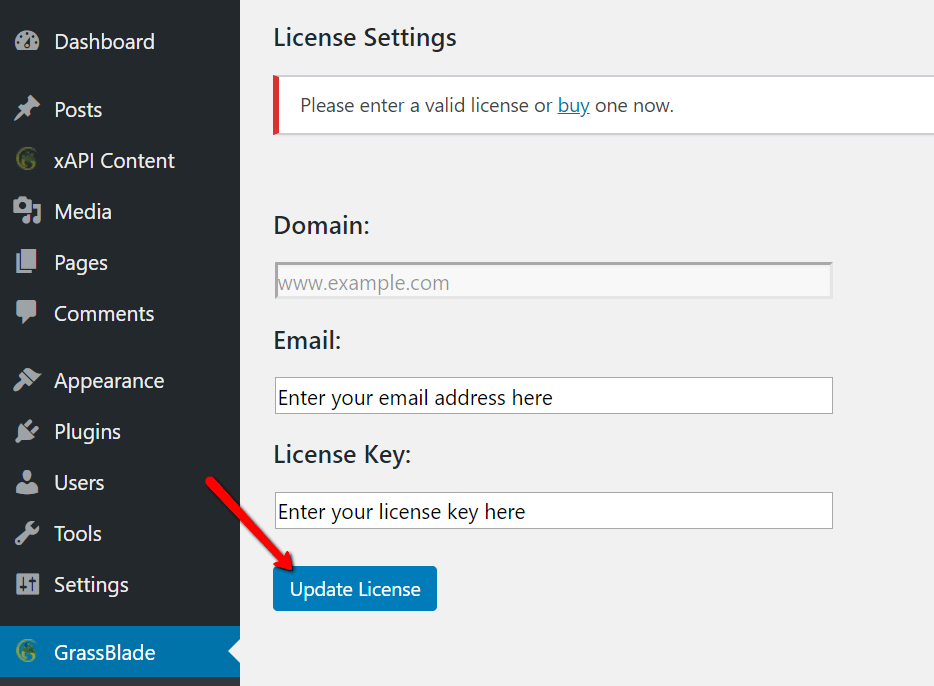Click the xAPI Content GrassBlade icon
The width and height of the screenshot is (934, 686).
point(27,160)
